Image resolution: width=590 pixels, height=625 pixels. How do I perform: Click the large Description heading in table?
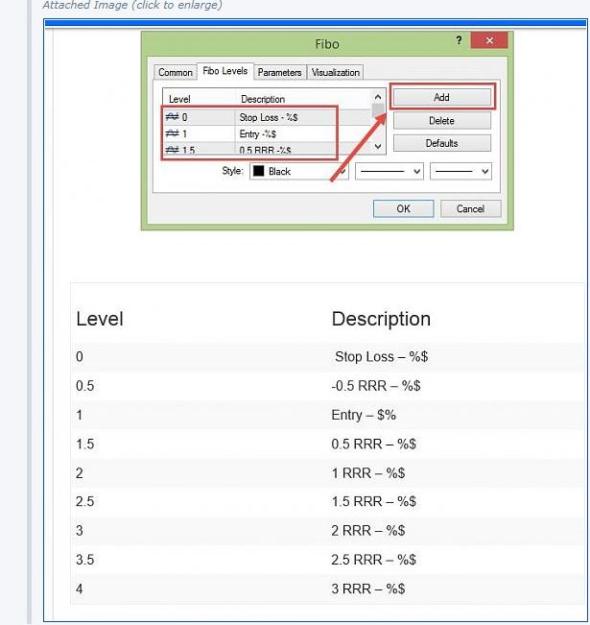point(381,319)
